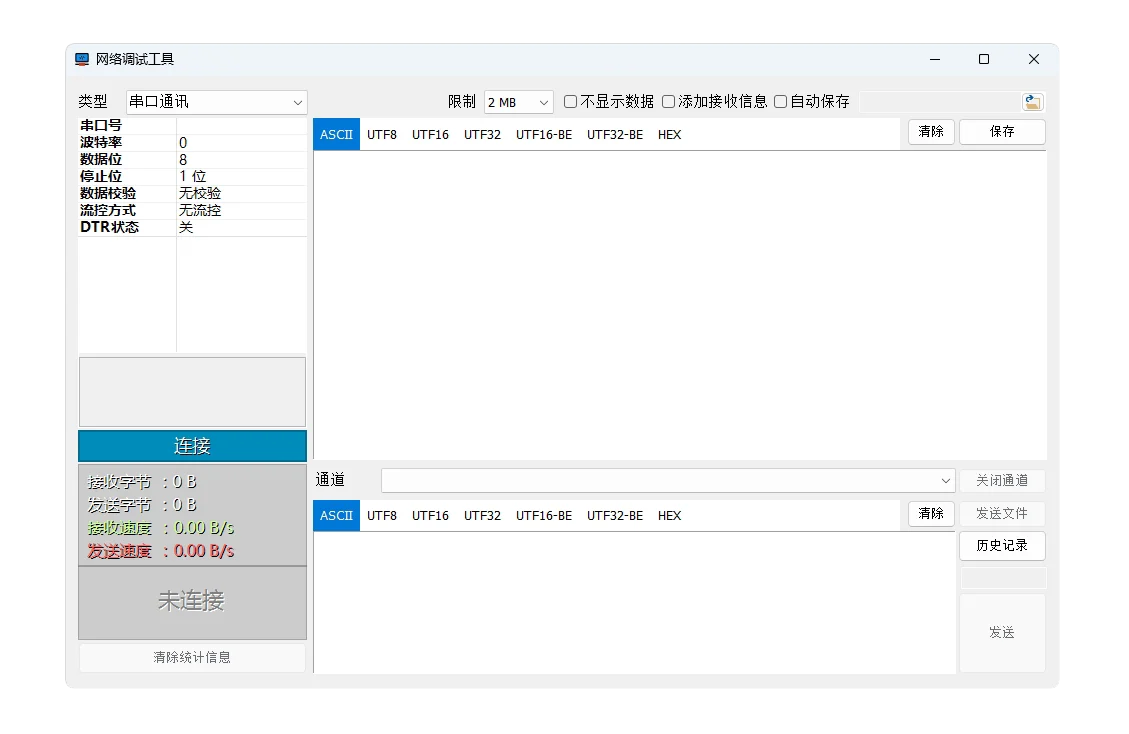Click the 发送 send button
Image resolution: width=1129 pixels, height=734 pixels.
pyautogui.click(x=1002, y=633)
